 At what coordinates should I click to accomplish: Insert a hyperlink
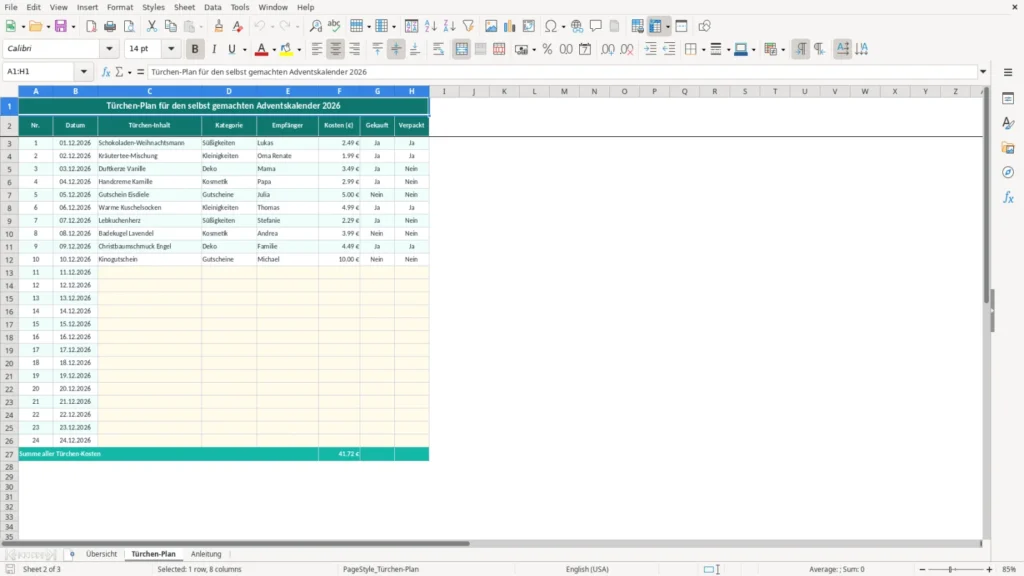click(577, 26)
